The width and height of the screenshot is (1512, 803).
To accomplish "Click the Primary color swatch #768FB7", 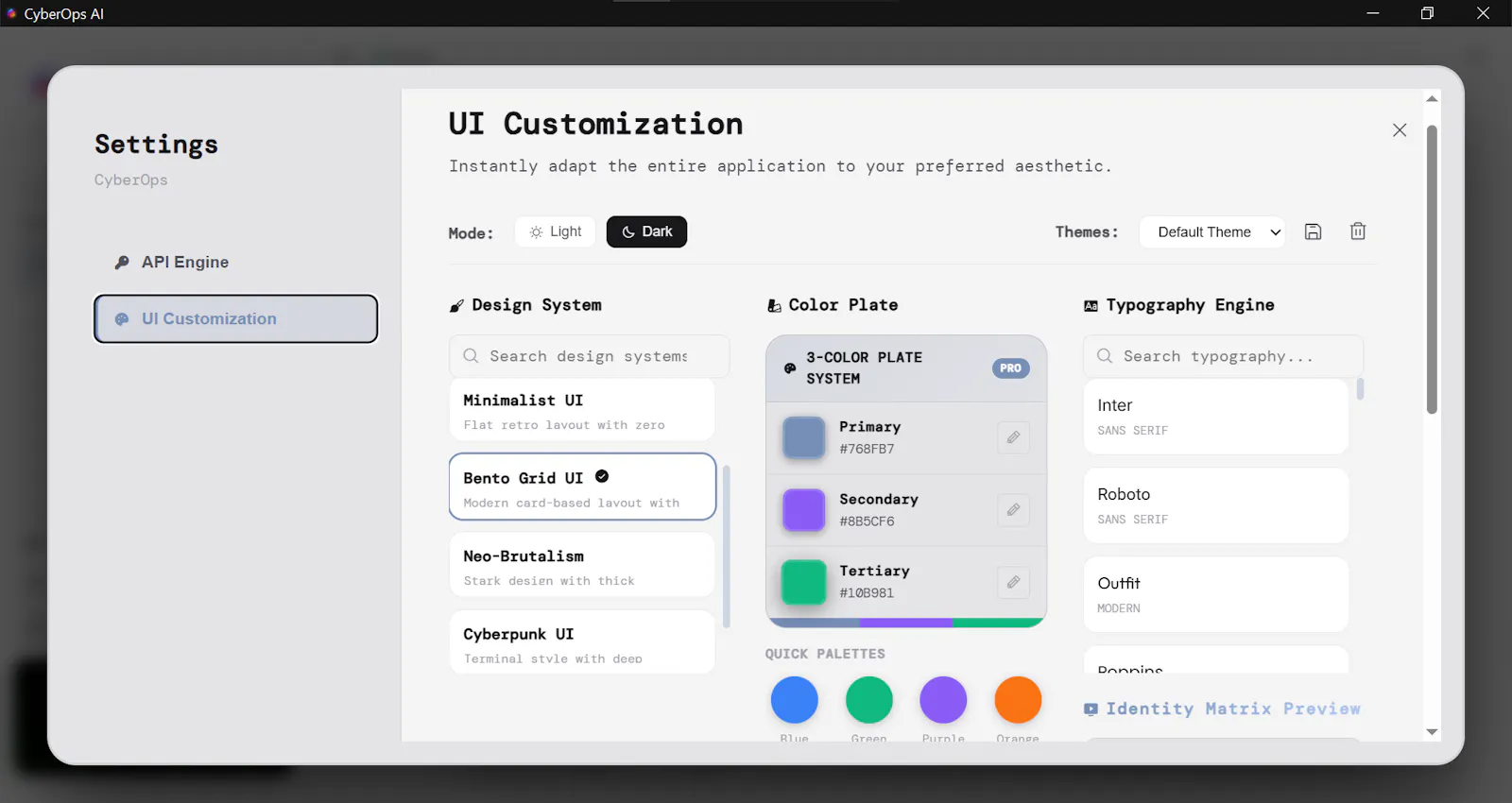I will point(804,437).
